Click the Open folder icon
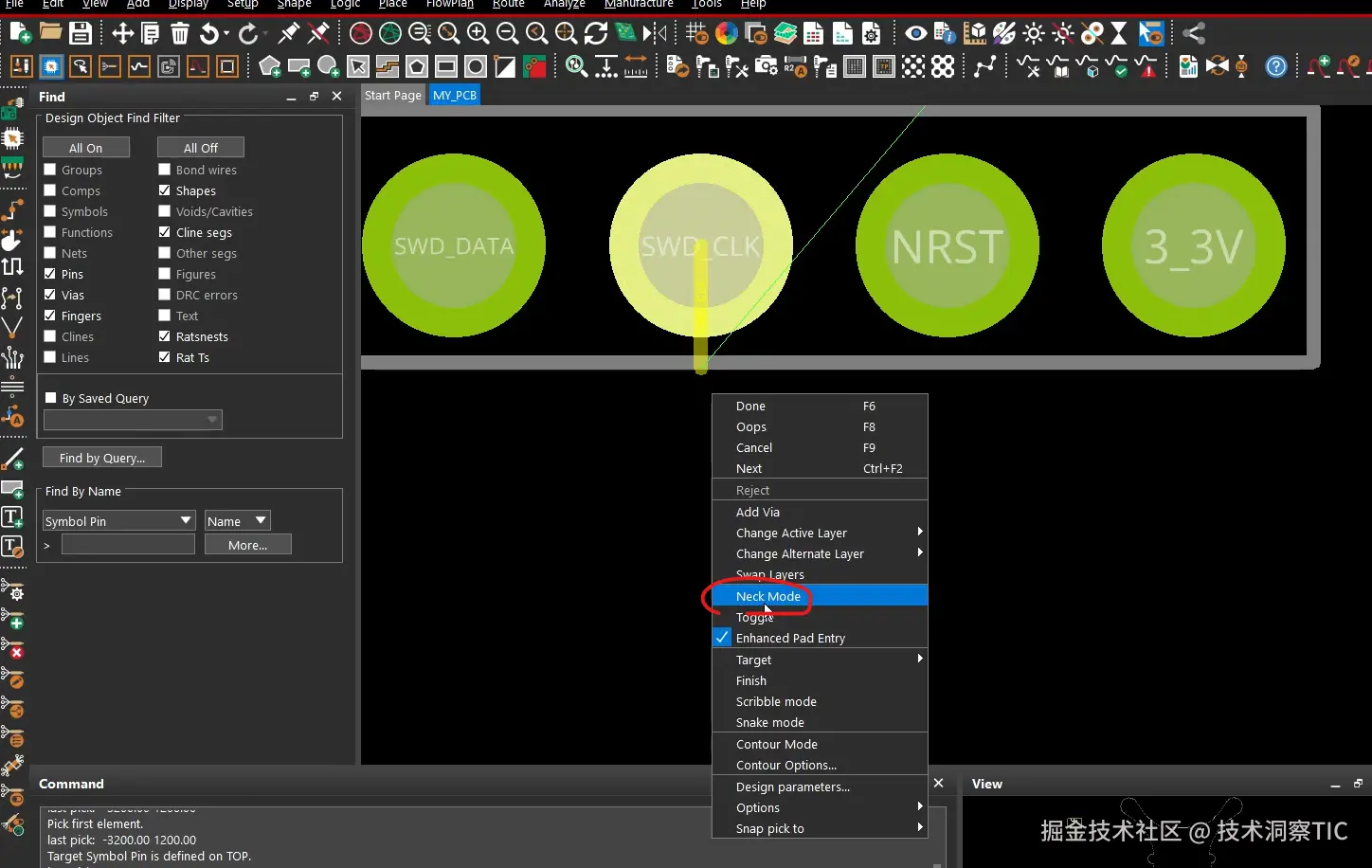Screen dimensions: 1372x868 tap(50, 34)
